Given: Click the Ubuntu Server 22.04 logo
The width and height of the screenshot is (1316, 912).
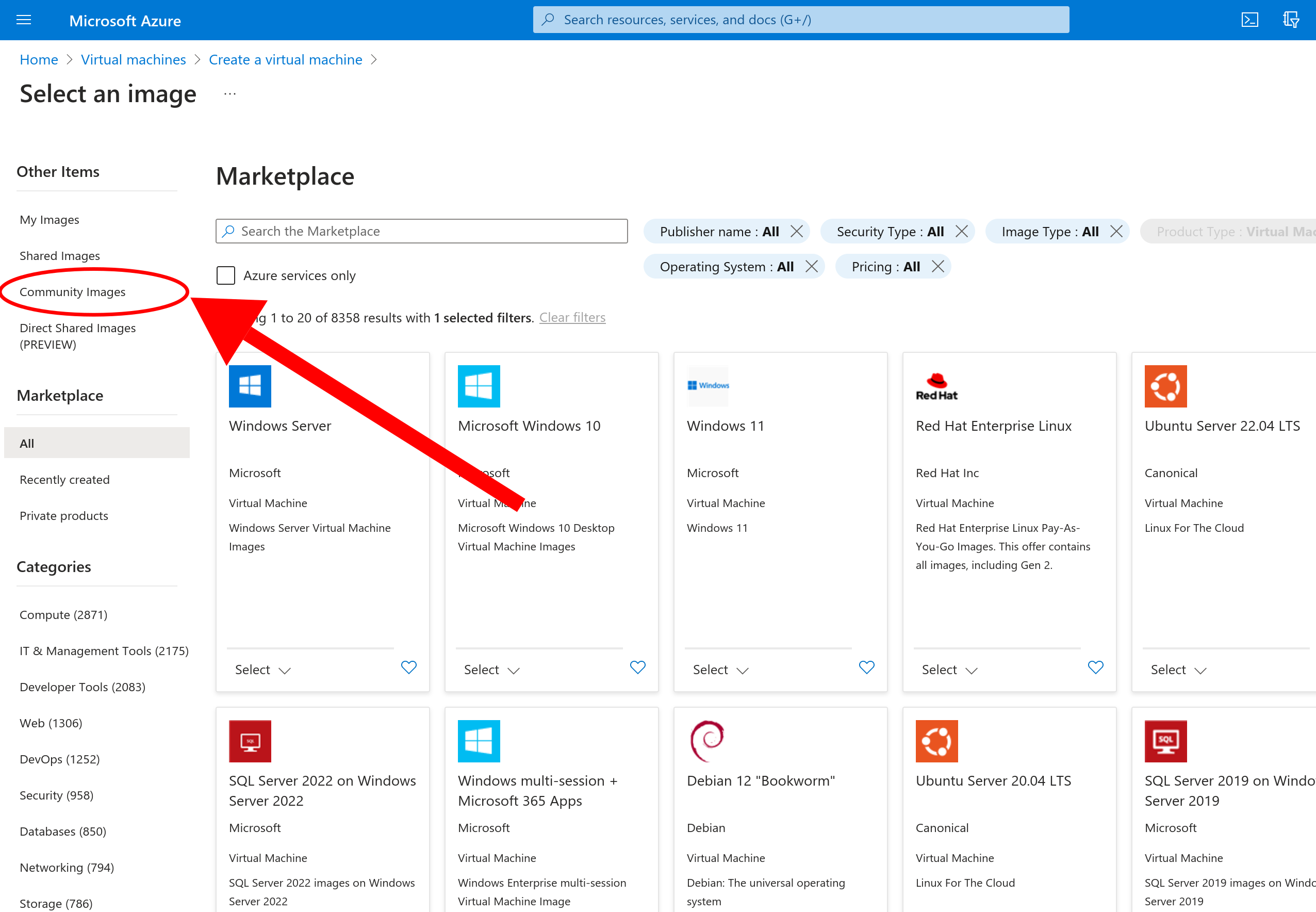Looking at the screenshot, I should 1166,386.
